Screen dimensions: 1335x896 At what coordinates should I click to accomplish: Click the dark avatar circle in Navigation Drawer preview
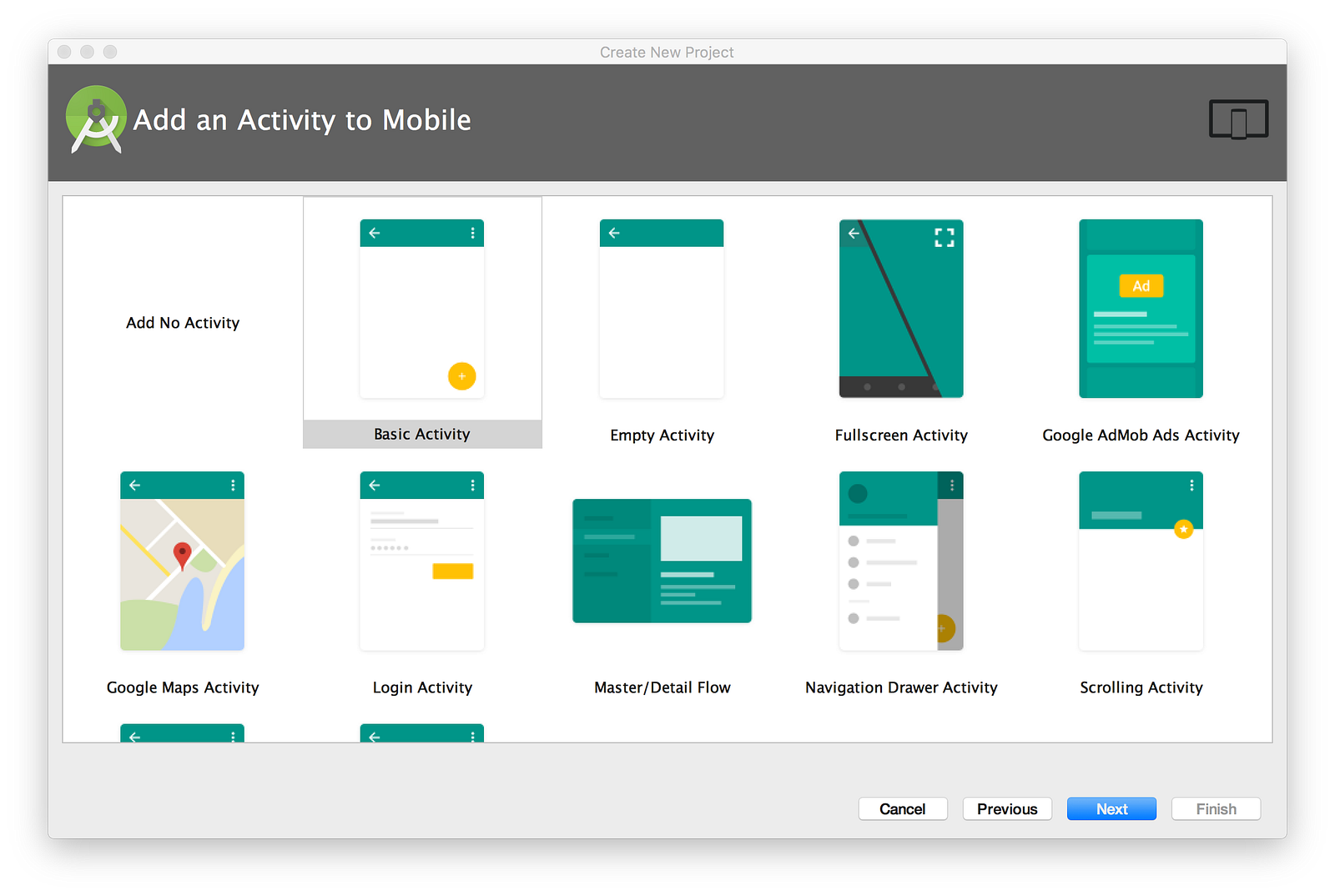pos(858,494)
